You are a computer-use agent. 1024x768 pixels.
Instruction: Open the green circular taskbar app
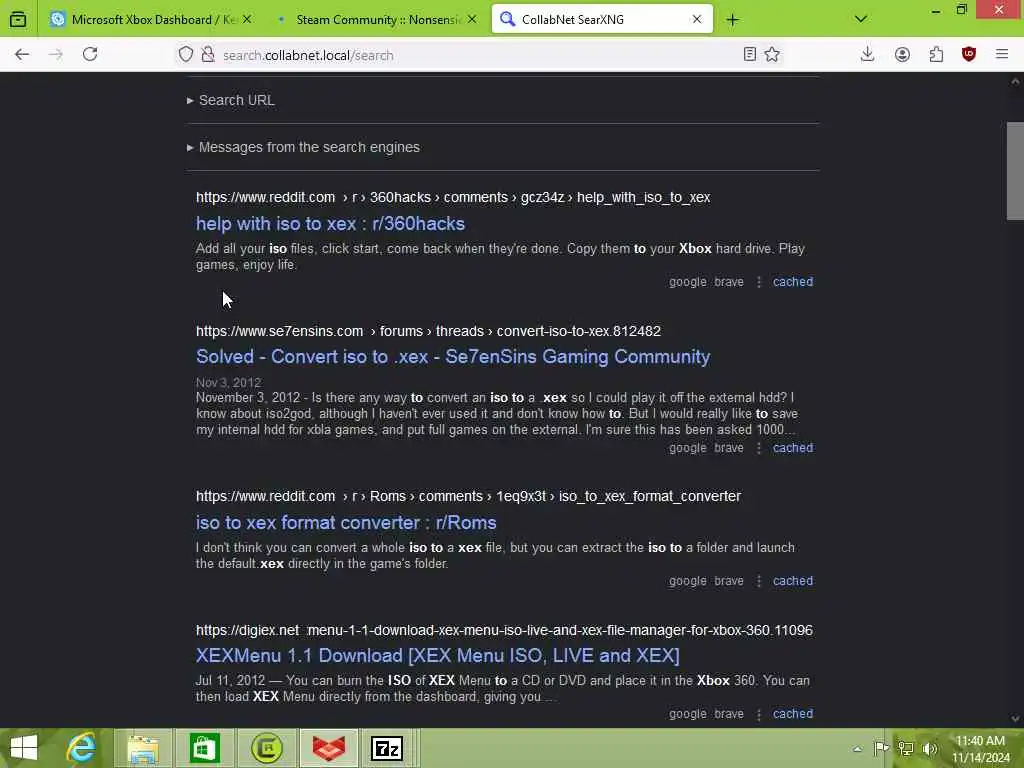click(x=267, y=748)
